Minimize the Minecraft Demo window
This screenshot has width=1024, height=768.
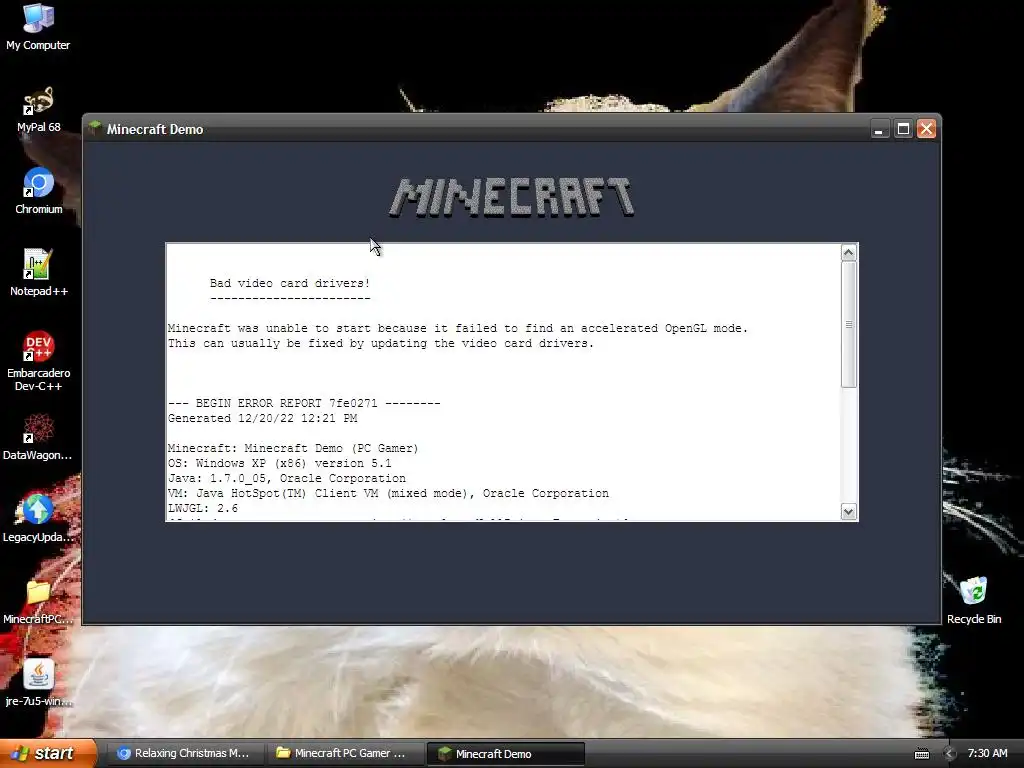pyautogui.click(x=879, y=129)
